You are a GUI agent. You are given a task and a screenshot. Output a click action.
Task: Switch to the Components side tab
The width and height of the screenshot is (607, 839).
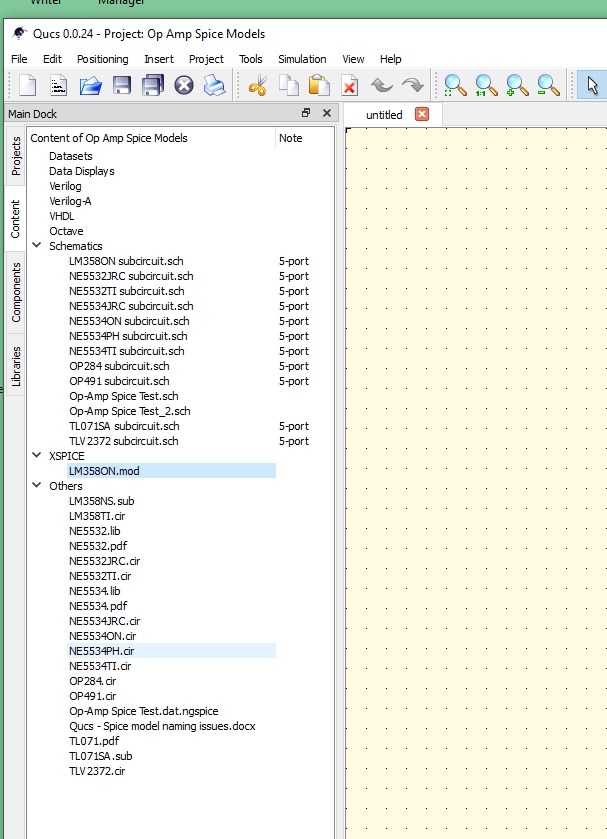coord(16,293)
